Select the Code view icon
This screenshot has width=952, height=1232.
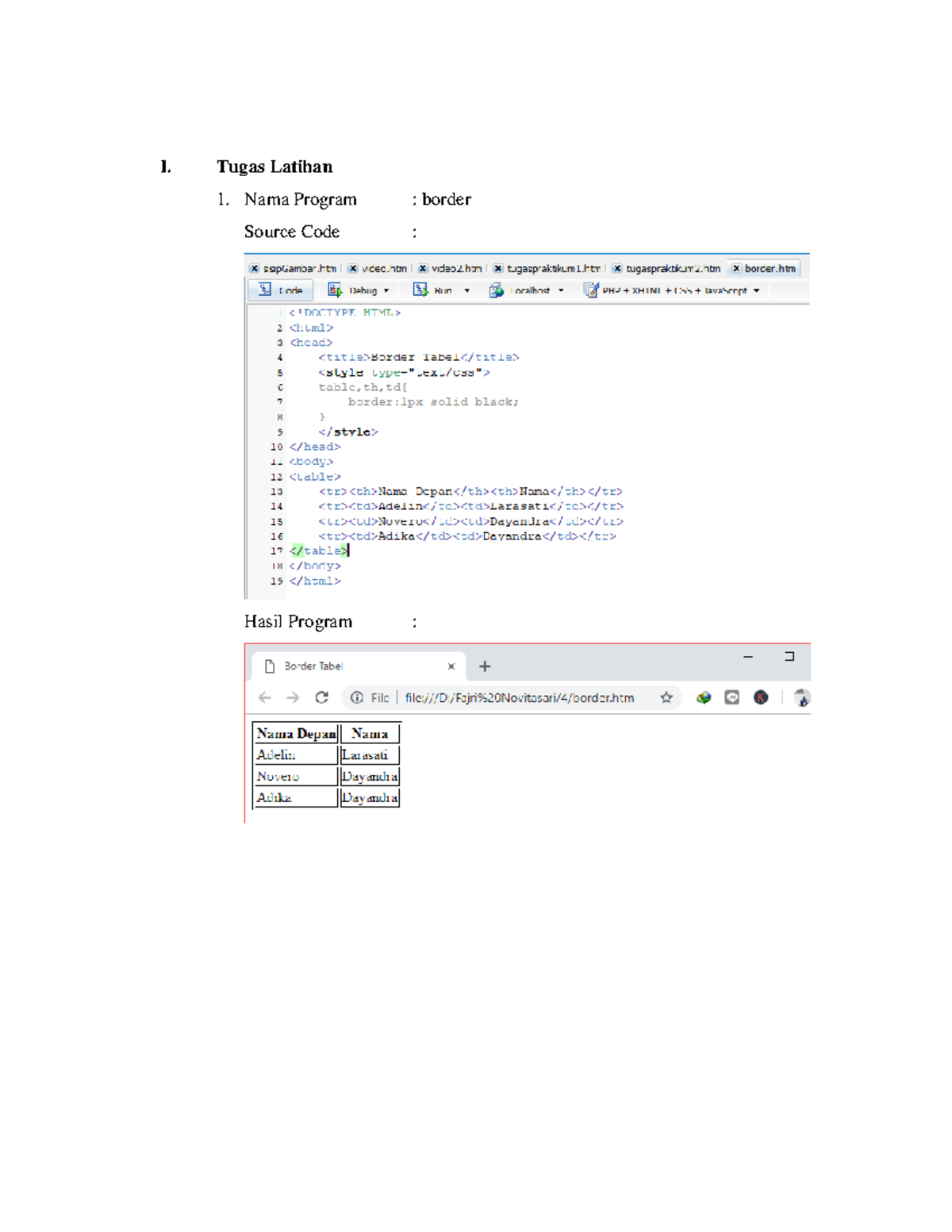(265, 290)
